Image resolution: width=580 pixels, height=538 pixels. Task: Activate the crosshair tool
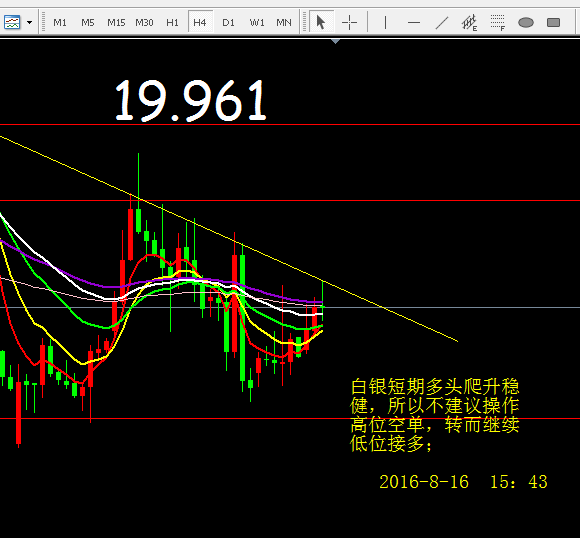[349, 23]
